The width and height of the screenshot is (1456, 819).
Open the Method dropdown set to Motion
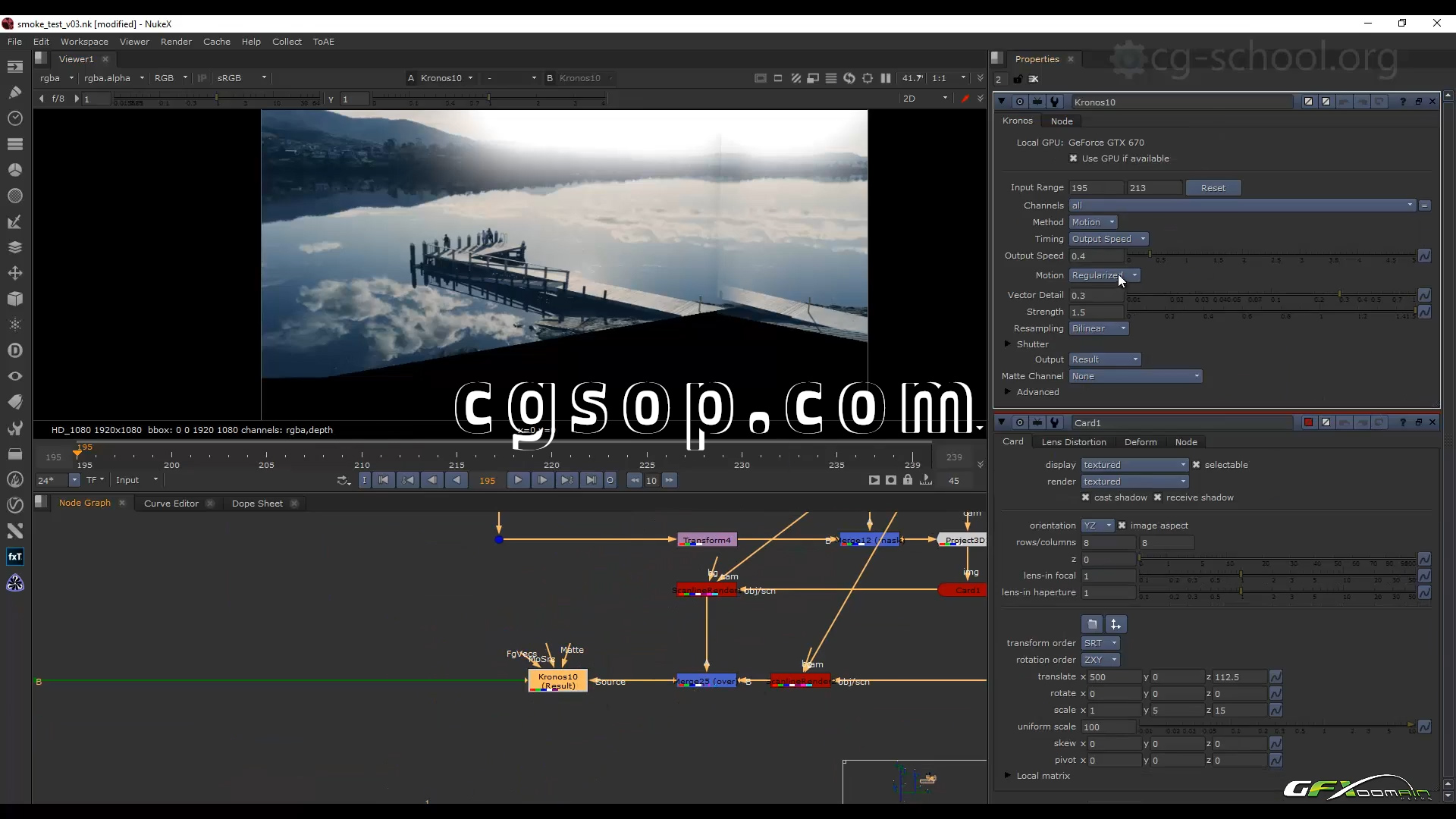[1093, 222]
